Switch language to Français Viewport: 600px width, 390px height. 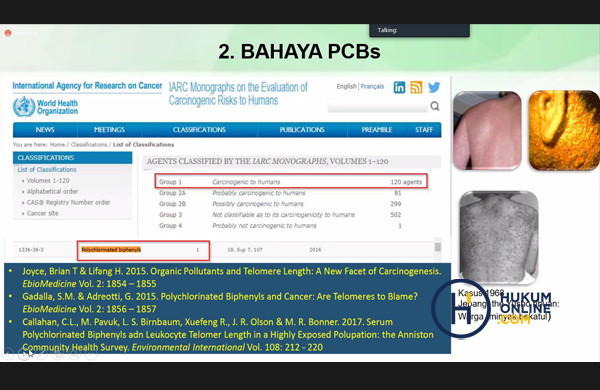[372, 86]
